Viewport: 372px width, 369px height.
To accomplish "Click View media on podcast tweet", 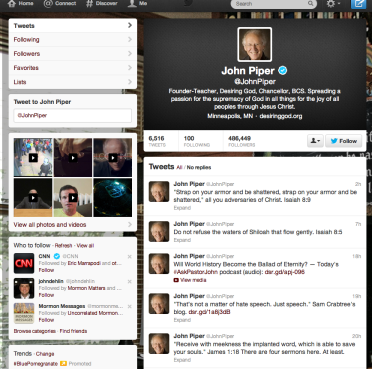I will (190, 280).
